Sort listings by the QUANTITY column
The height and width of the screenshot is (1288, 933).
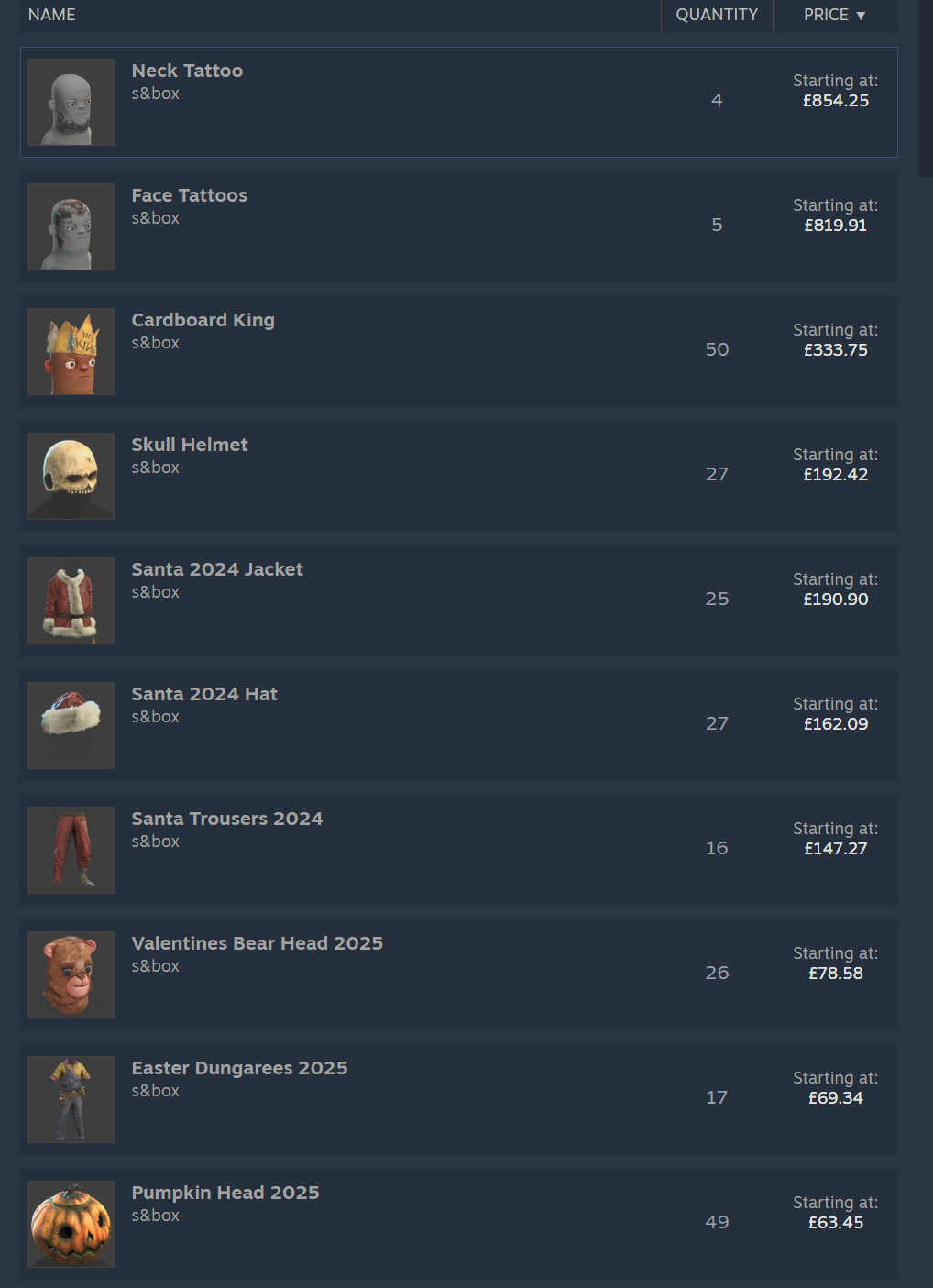(x=717, y=15)
